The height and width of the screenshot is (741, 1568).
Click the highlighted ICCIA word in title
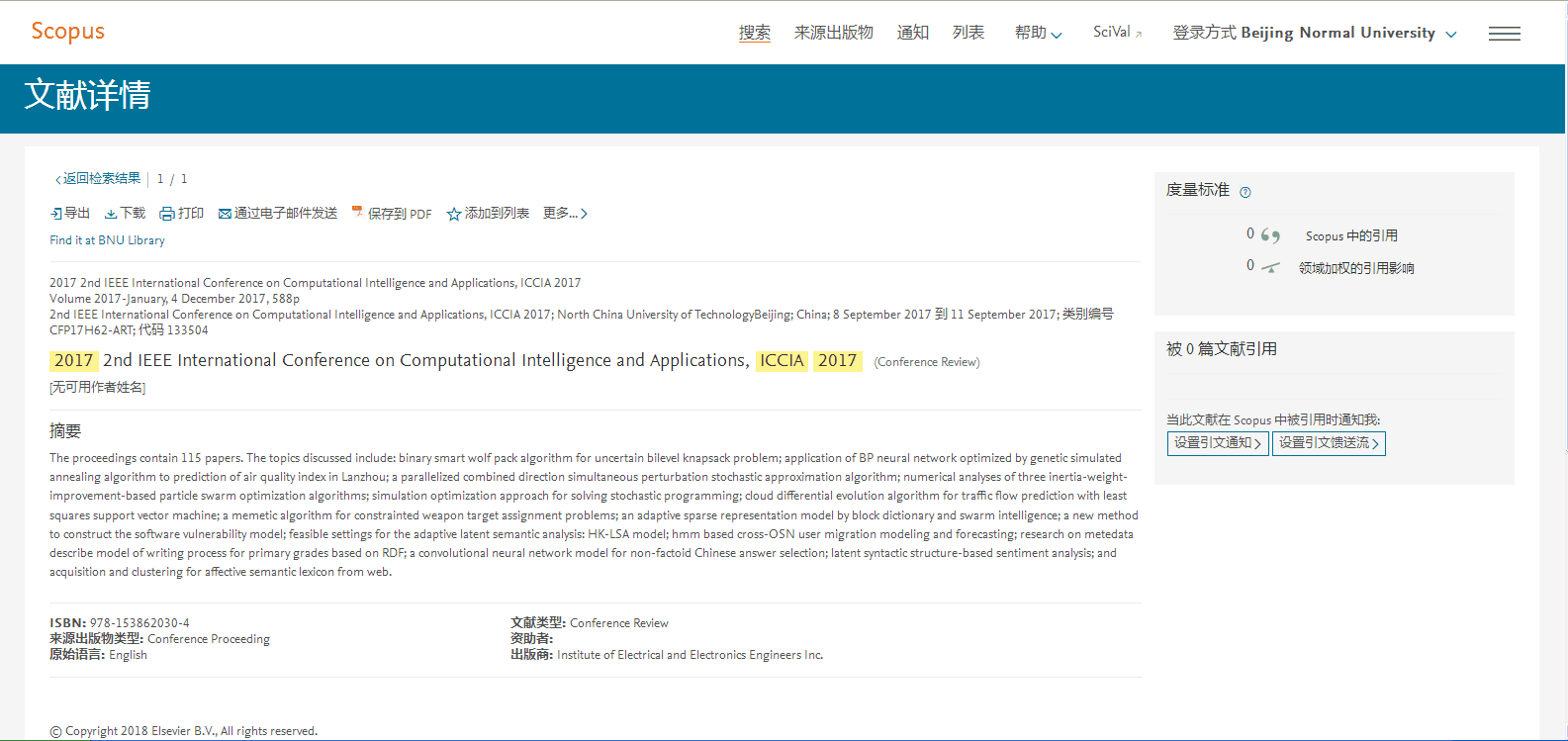pos(782,361)
